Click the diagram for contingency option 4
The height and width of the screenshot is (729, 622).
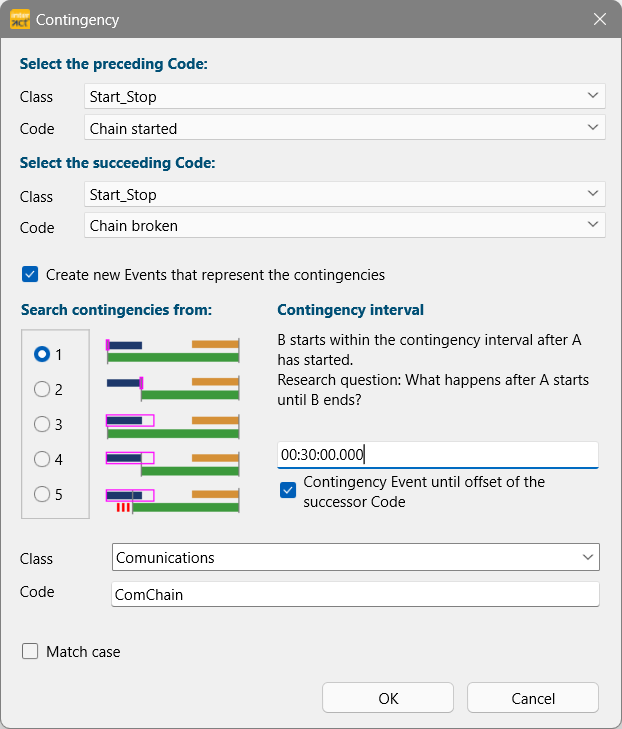tap(172, 464)
